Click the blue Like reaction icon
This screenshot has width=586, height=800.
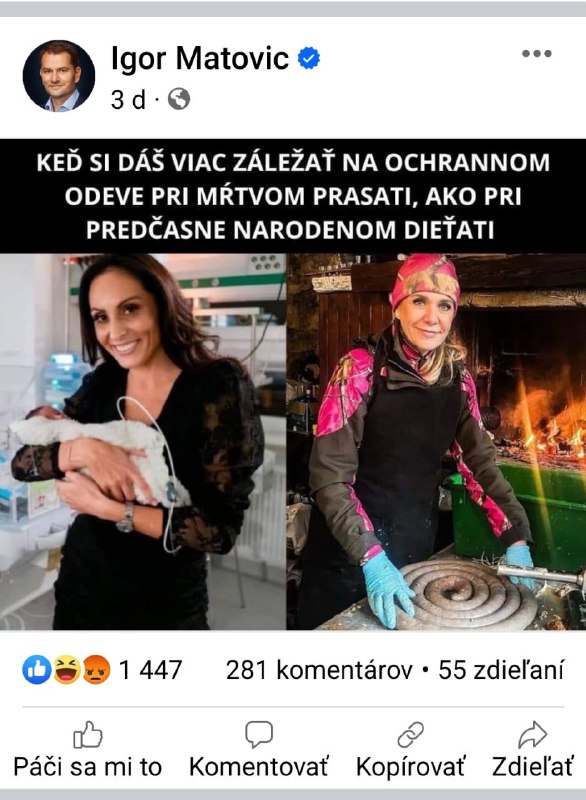37,670
